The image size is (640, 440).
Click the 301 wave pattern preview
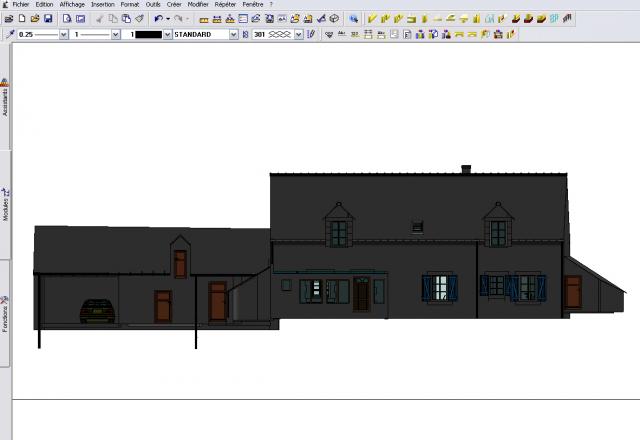tap(280, 35)
